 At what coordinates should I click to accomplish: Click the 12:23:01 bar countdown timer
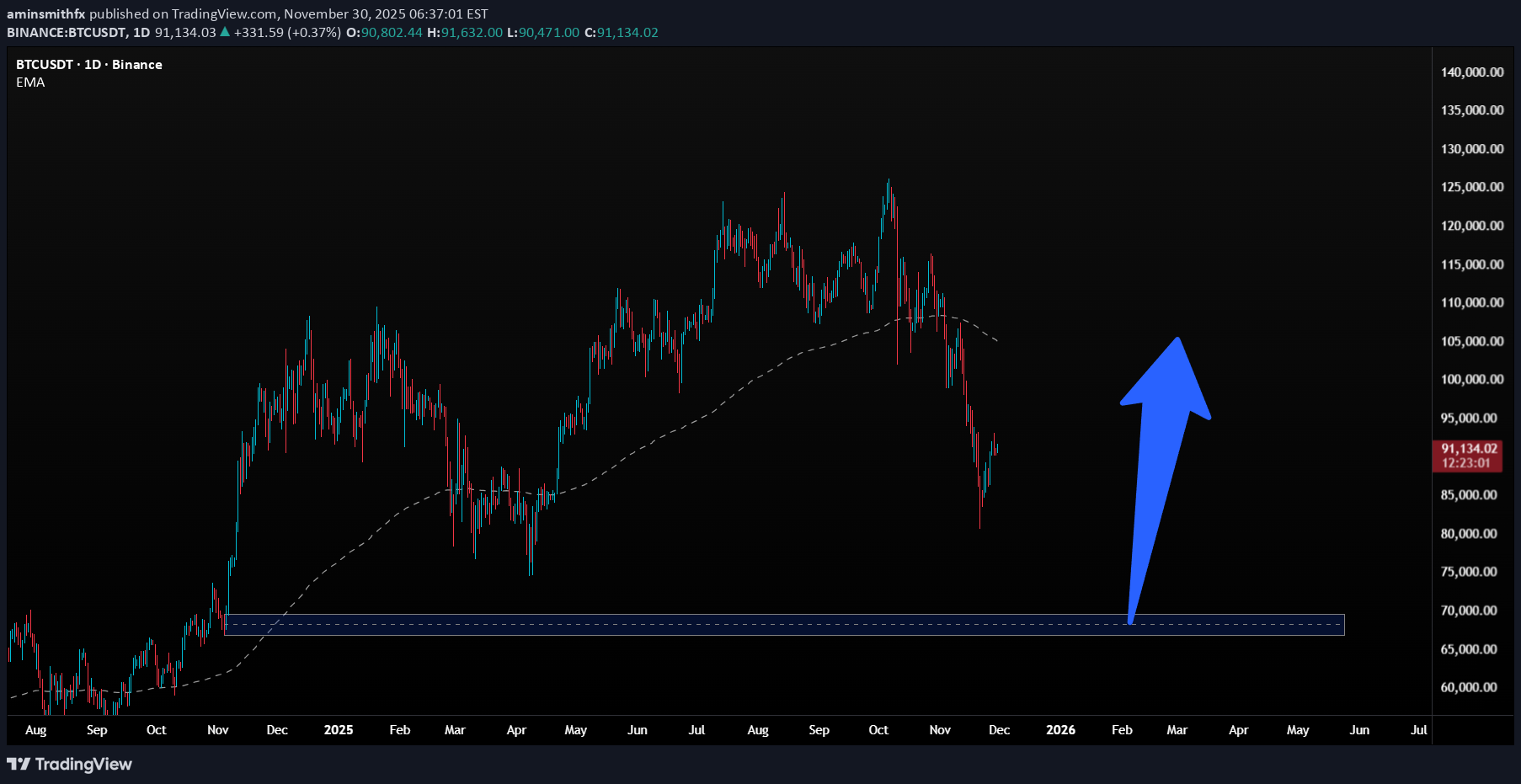tap(1465, 463)
